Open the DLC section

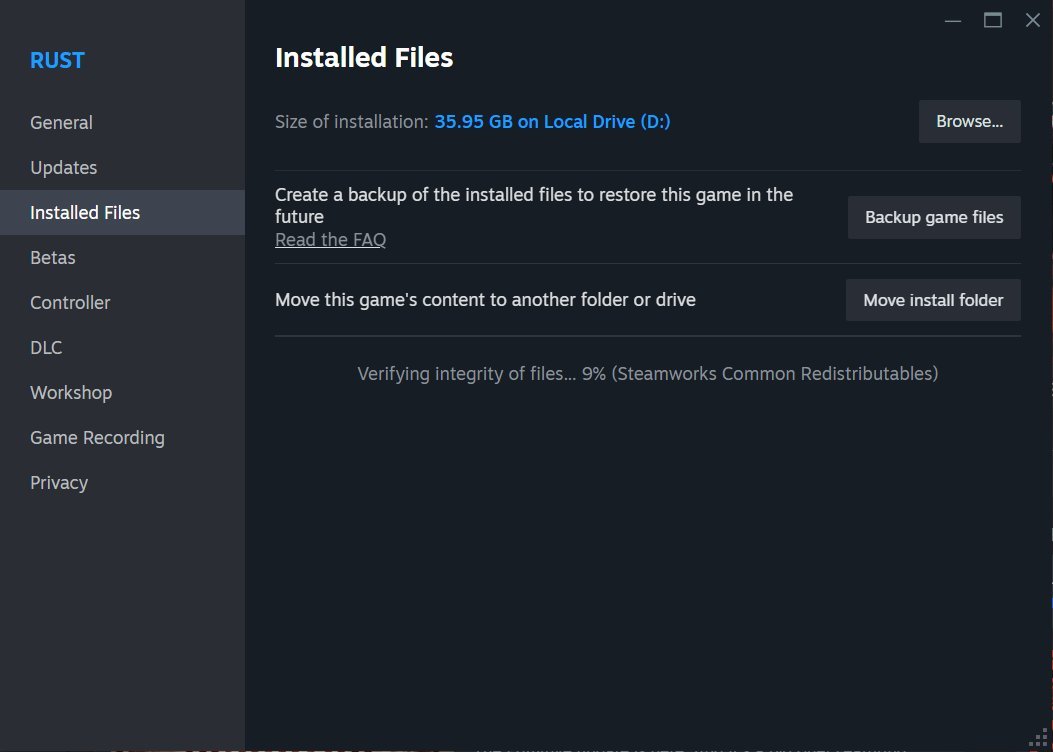click(x=46, y=347)
